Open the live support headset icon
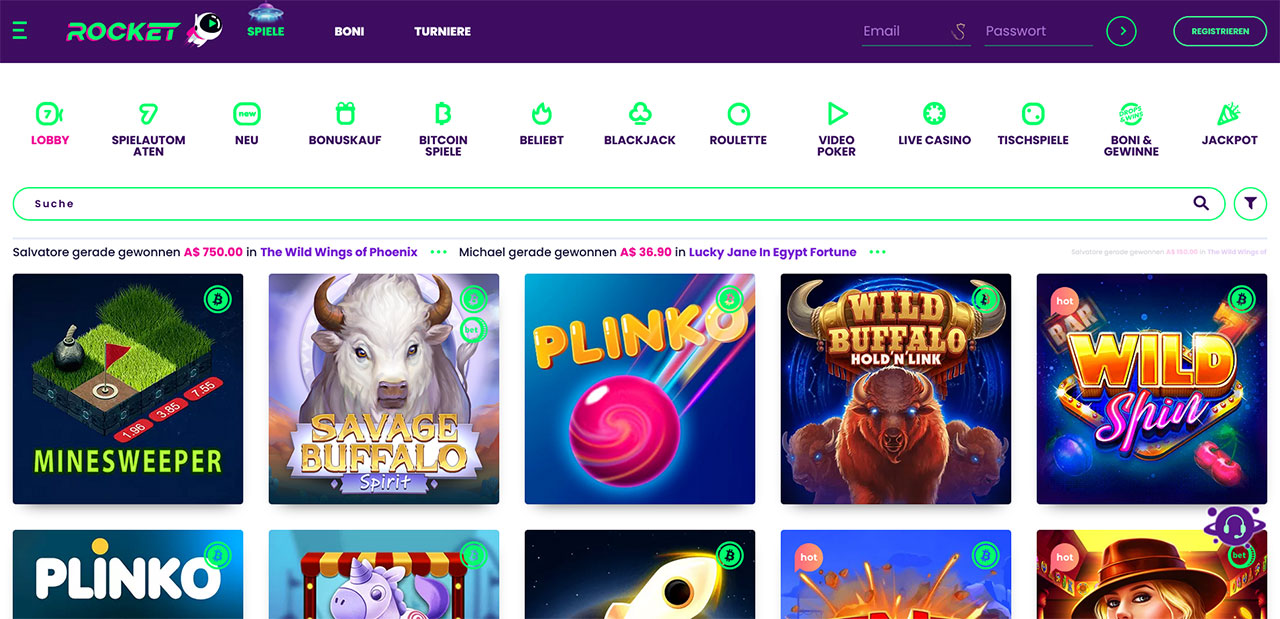 pyautogui.click(x=1236, y=527)
